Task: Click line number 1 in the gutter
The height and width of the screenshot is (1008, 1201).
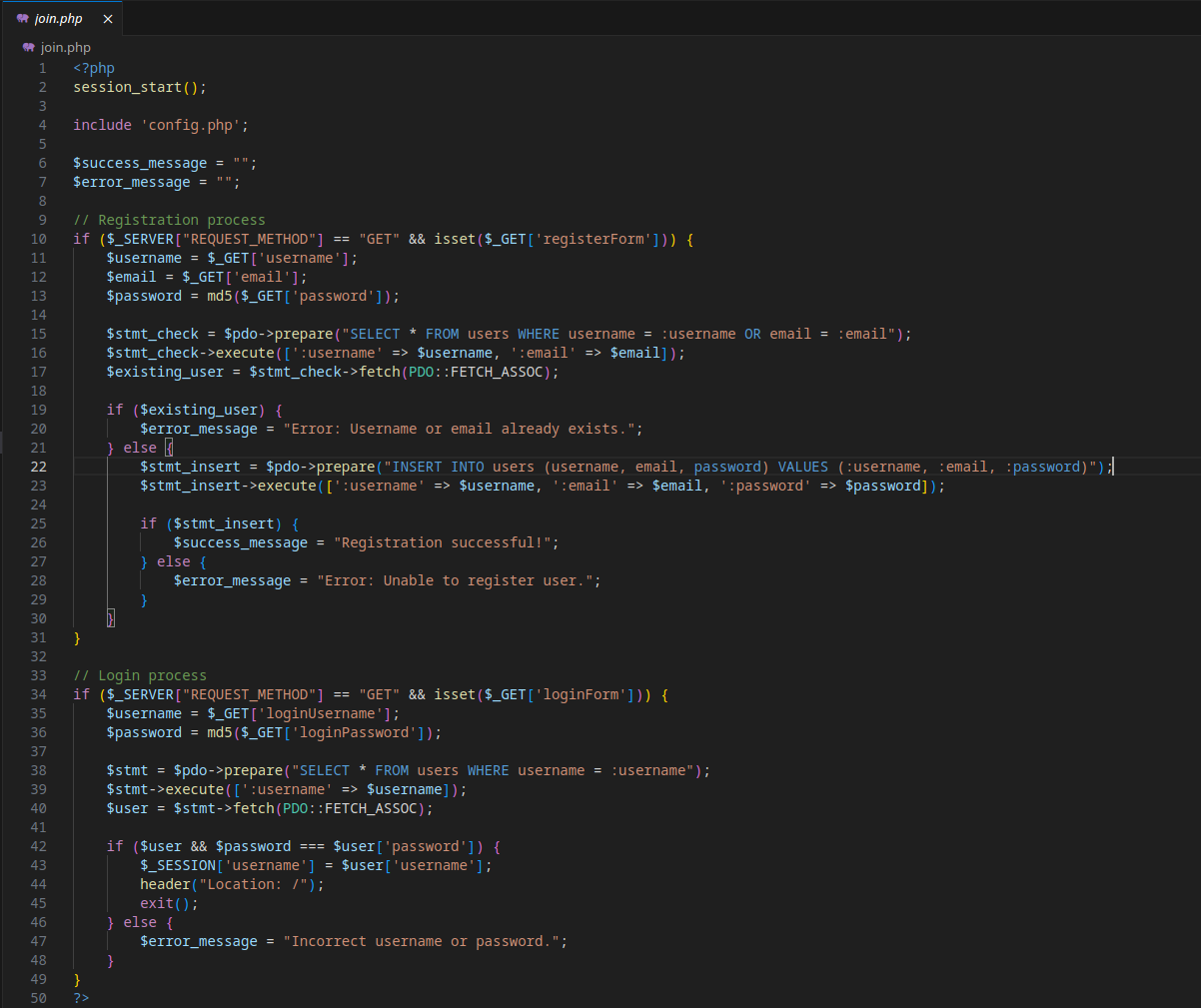Action: [42, 68]
